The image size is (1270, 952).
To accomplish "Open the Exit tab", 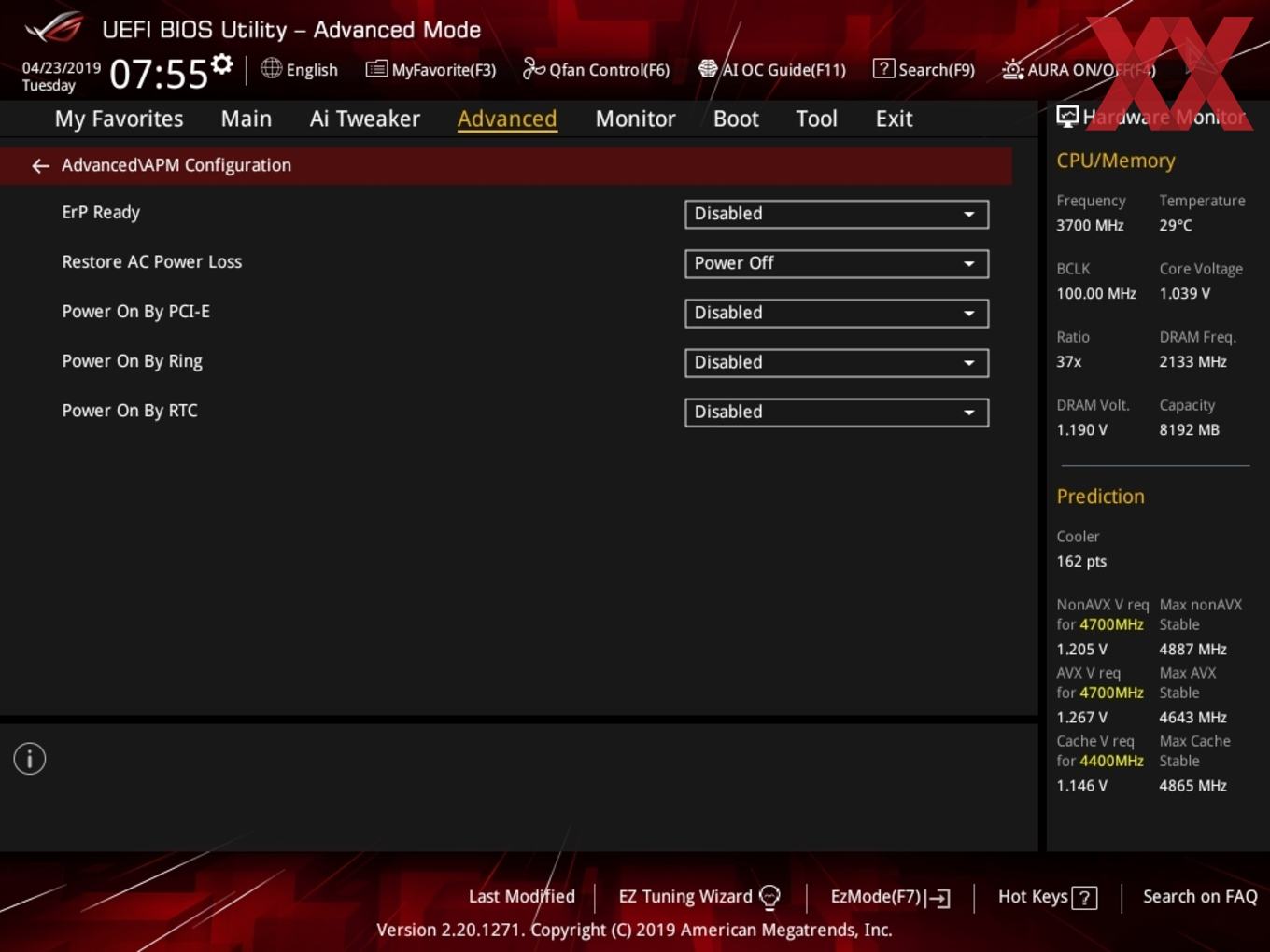I will tap(894, 119).
